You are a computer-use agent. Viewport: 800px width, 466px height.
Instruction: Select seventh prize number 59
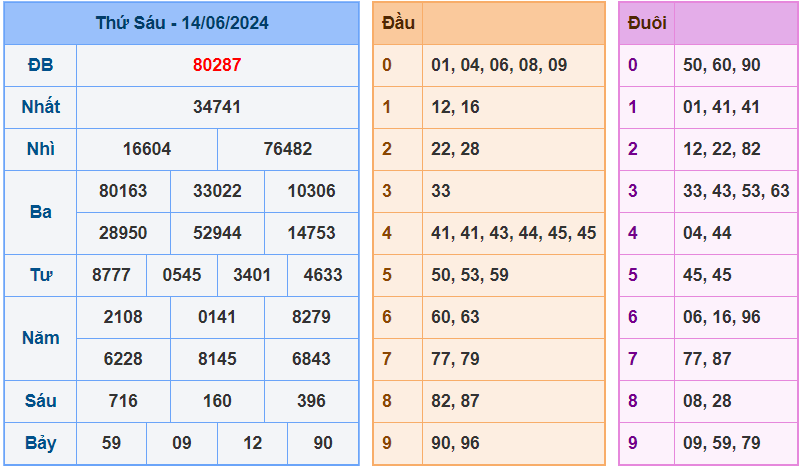111,443
